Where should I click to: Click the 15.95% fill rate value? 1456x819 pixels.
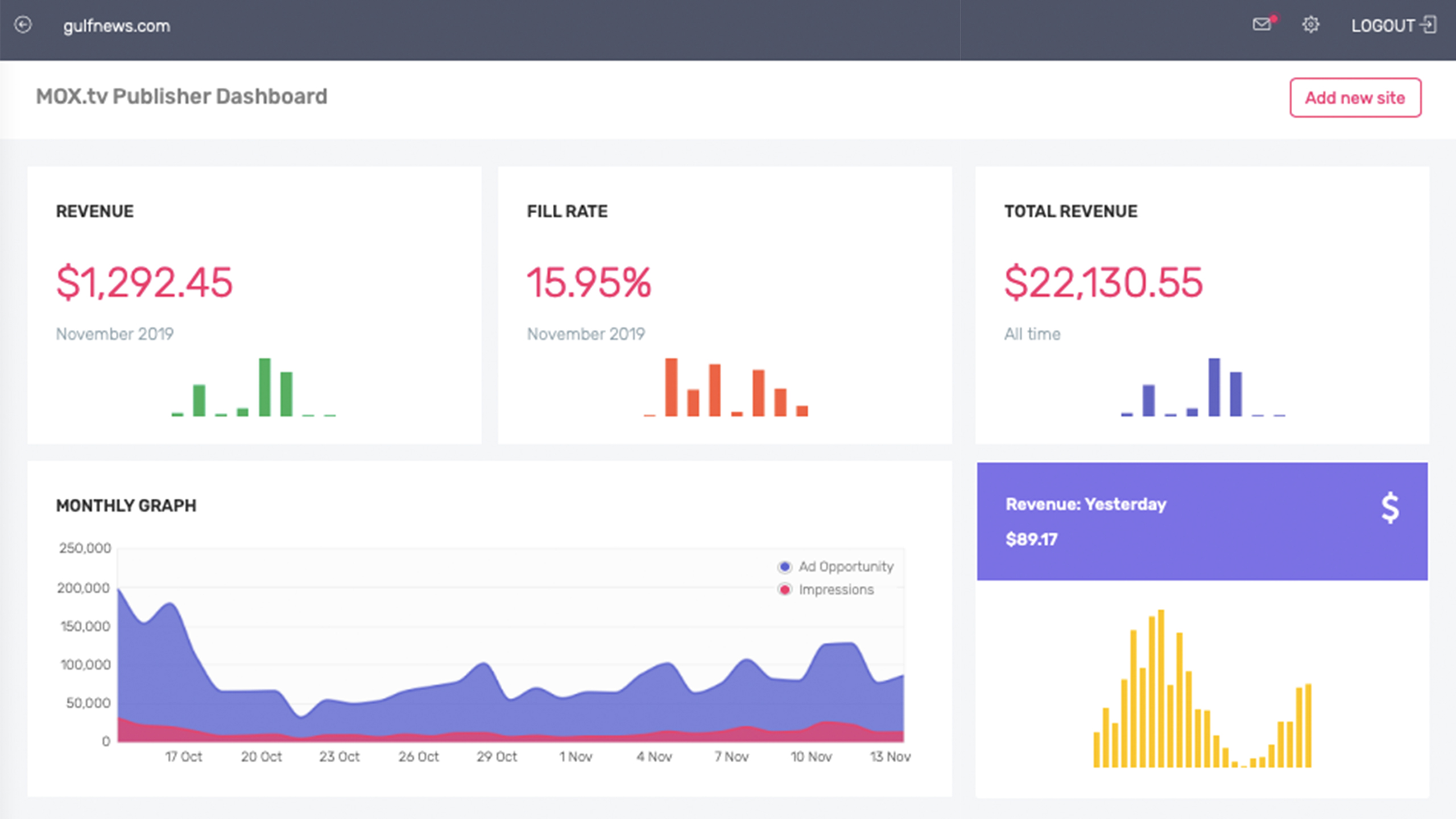pyautogui.click(x=589, y=282)
